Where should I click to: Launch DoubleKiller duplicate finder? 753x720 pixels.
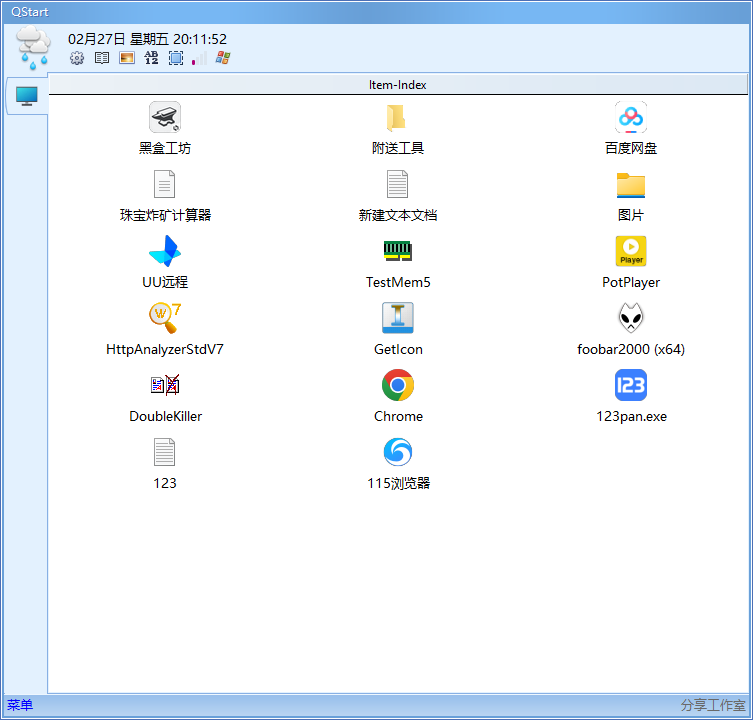tap(165, 396)
